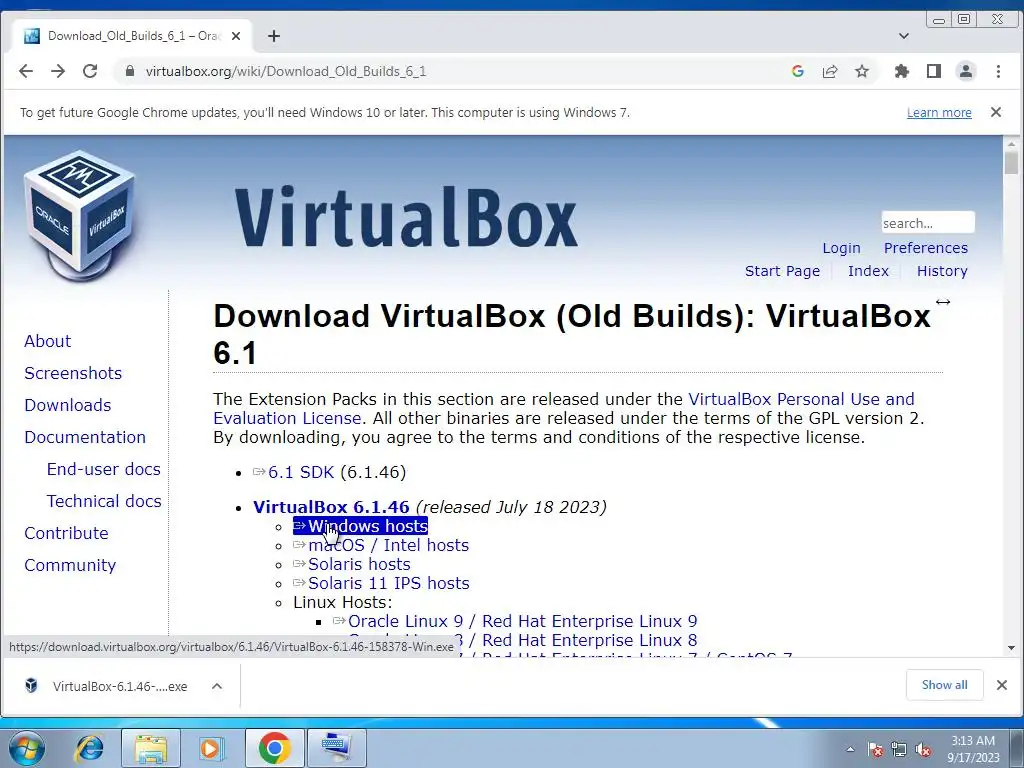Show all downloads
Viewport: 1024px width, 768px height.
tap(944, 685)
